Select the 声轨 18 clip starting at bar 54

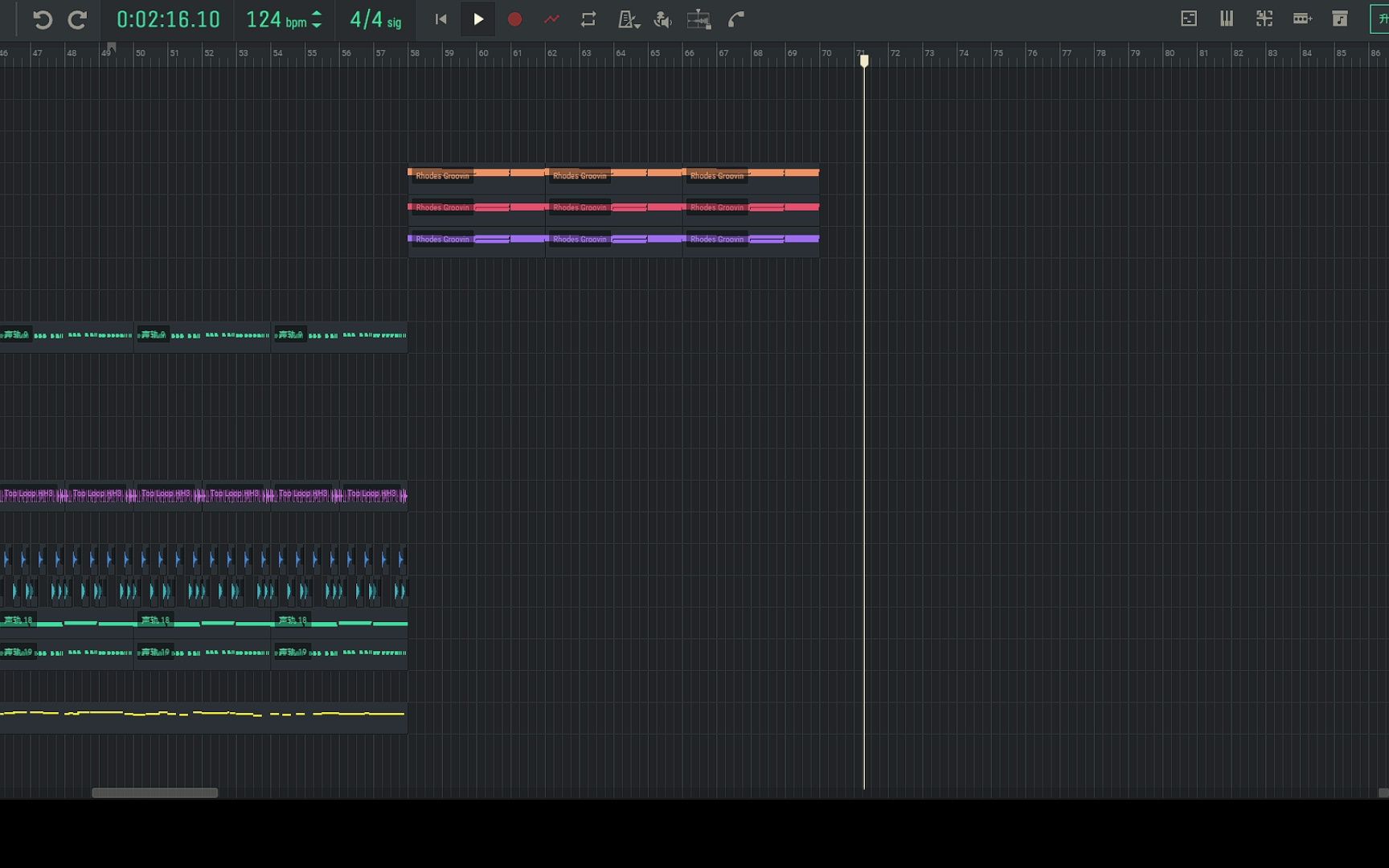coord(339,624)
